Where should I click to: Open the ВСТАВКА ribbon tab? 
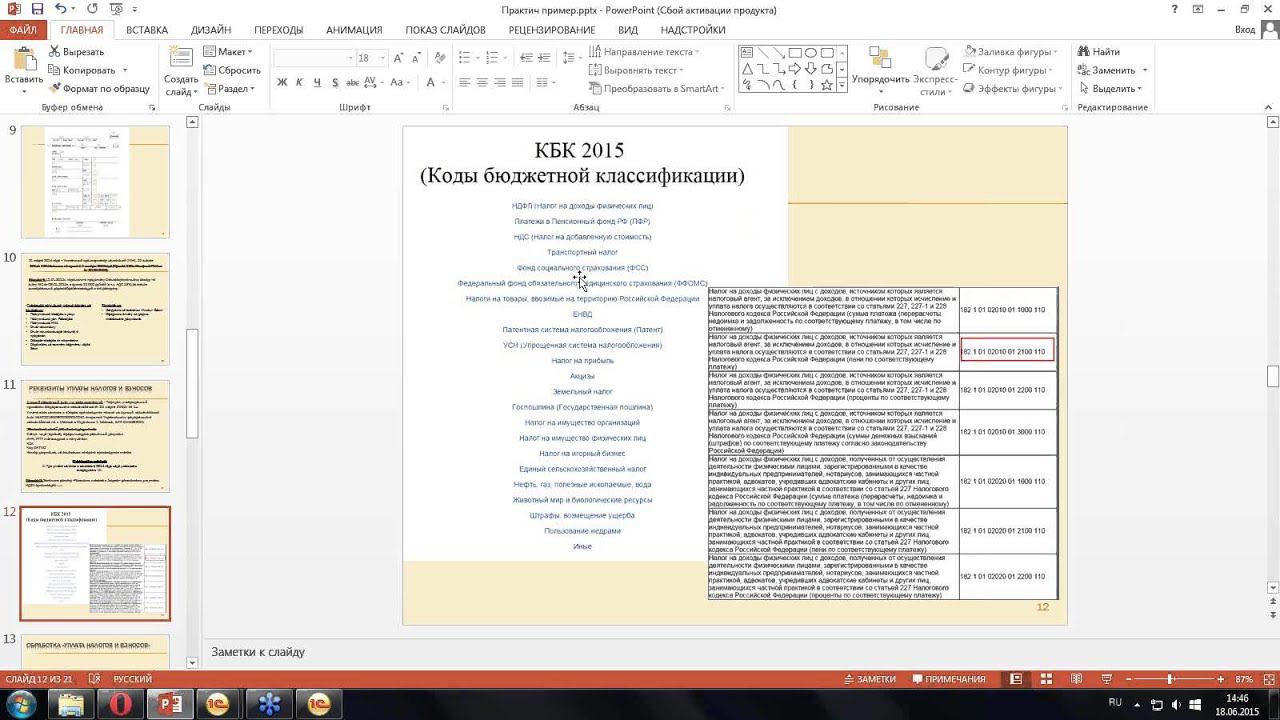point(147,30)
